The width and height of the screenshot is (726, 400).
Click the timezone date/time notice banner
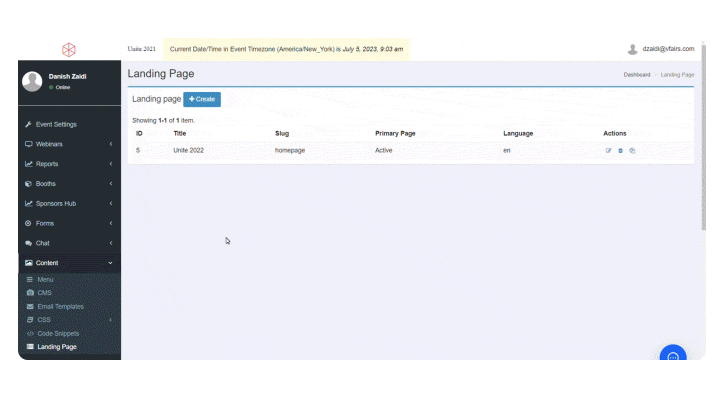(x=286, y=49)
